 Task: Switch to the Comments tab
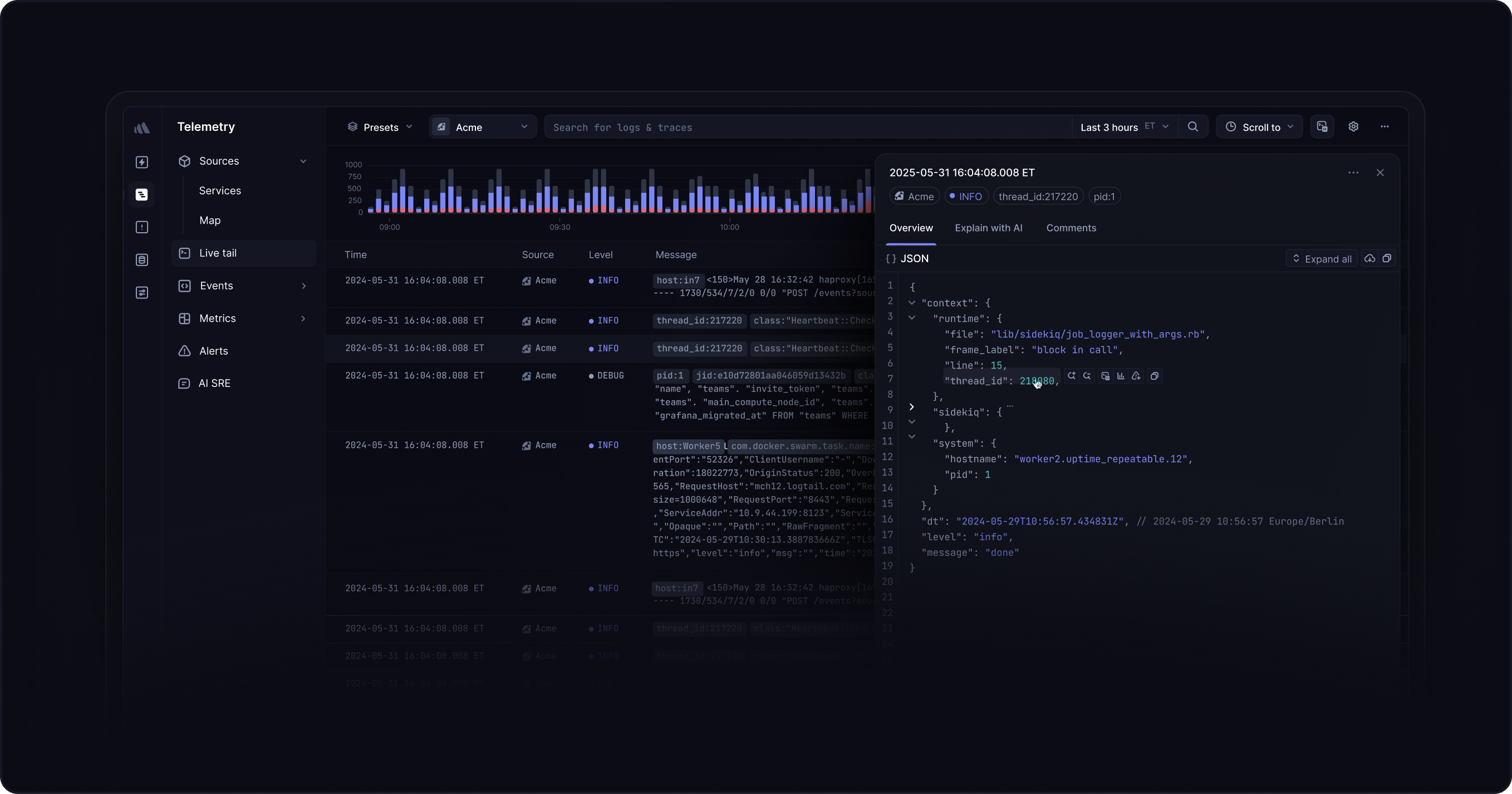click(1071, 228)
